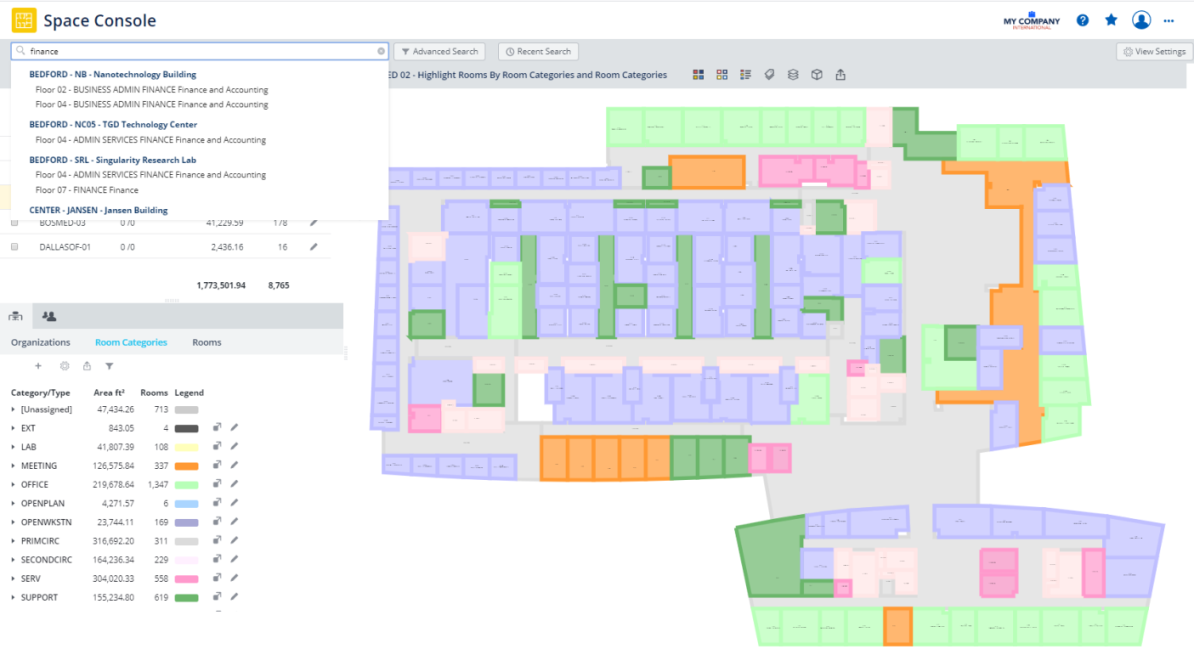Viewport: 1194px width, 649px height.
Task: Open the legend list icon in drawing toolbar
Action: pos(745,75)
